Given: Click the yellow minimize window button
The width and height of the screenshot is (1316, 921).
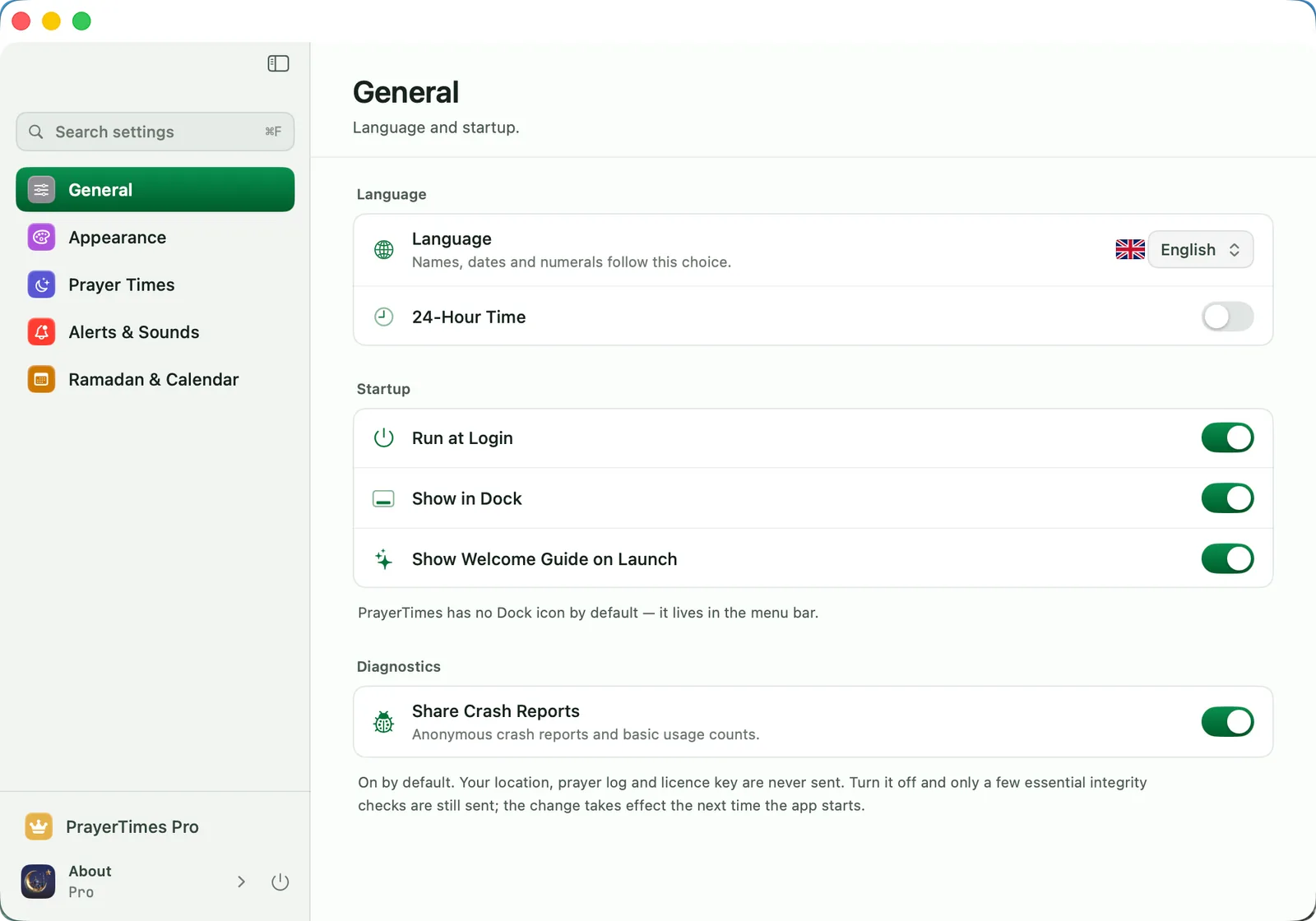Looking at the screenshot, I should coord(51,21).
